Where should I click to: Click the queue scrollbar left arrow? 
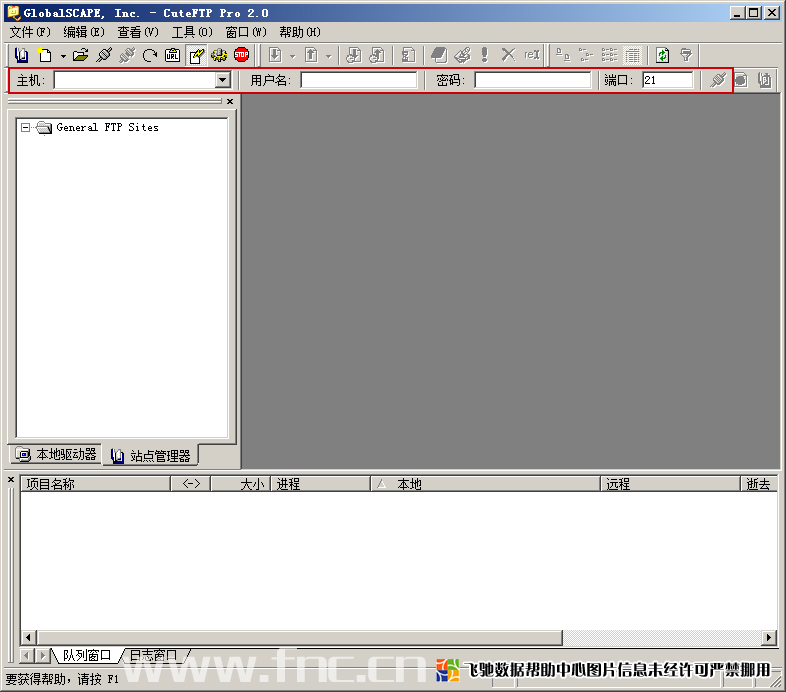coord(29,637)
